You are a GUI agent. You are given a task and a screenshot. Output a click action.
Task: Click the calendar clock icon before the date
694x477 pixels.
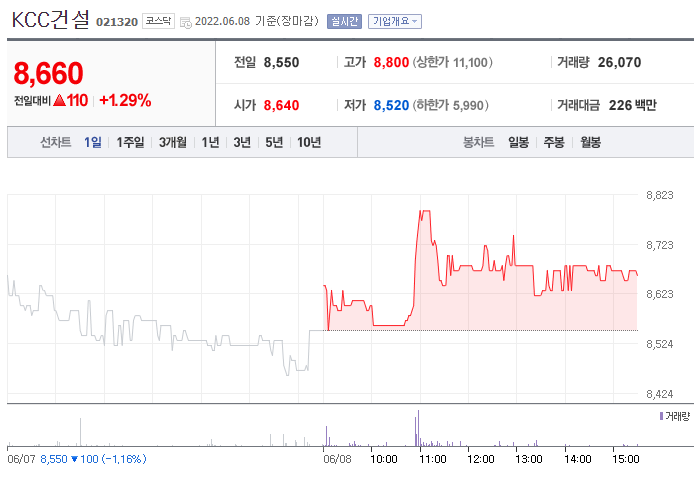[186, 22]
